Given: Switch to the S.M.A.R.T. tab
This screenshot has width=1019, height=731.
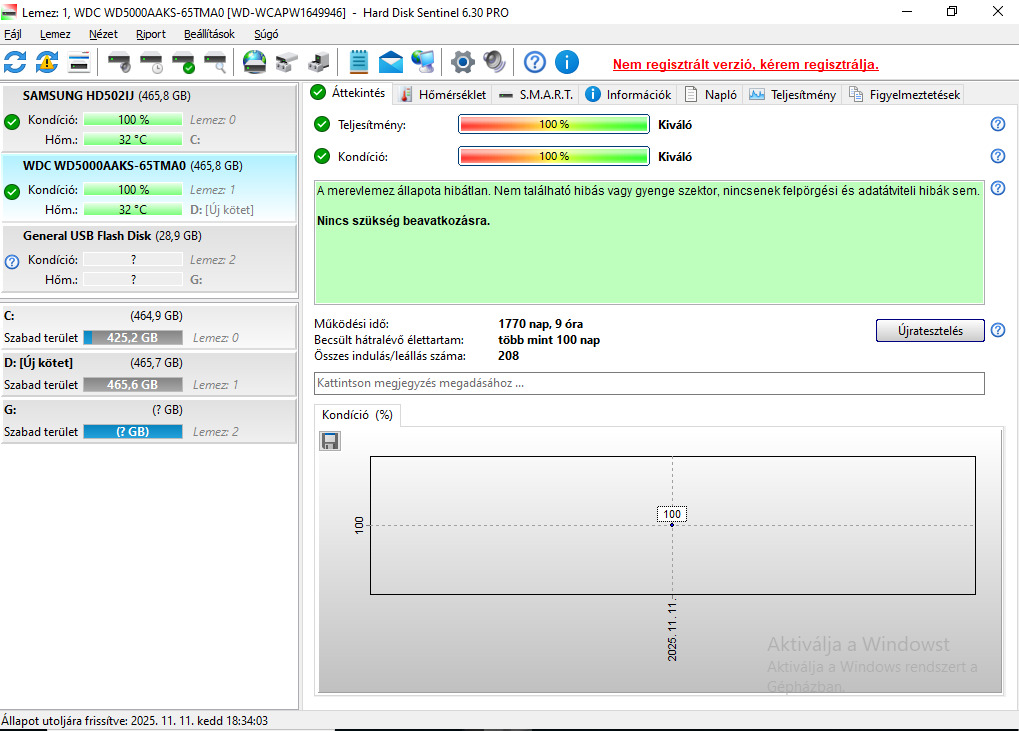Looking at the screenshot, I should [537, 95].
